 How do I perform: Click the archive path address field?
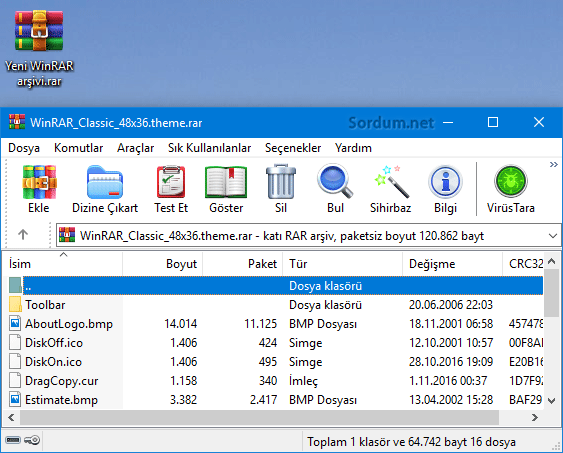[x=308, y=235]
